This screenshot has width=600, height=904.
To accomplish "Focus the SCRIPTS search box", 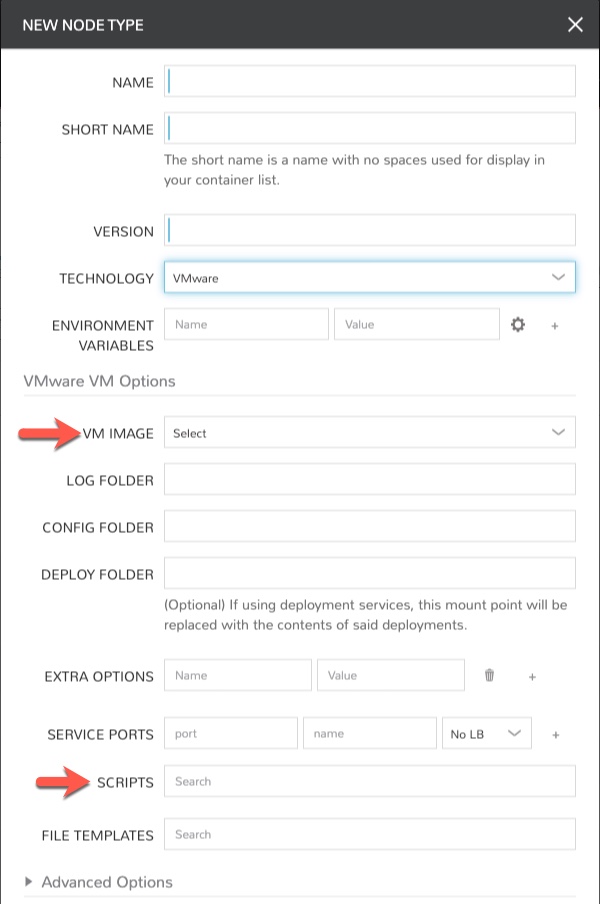I will pyautogui.click(x=370, y=781).
